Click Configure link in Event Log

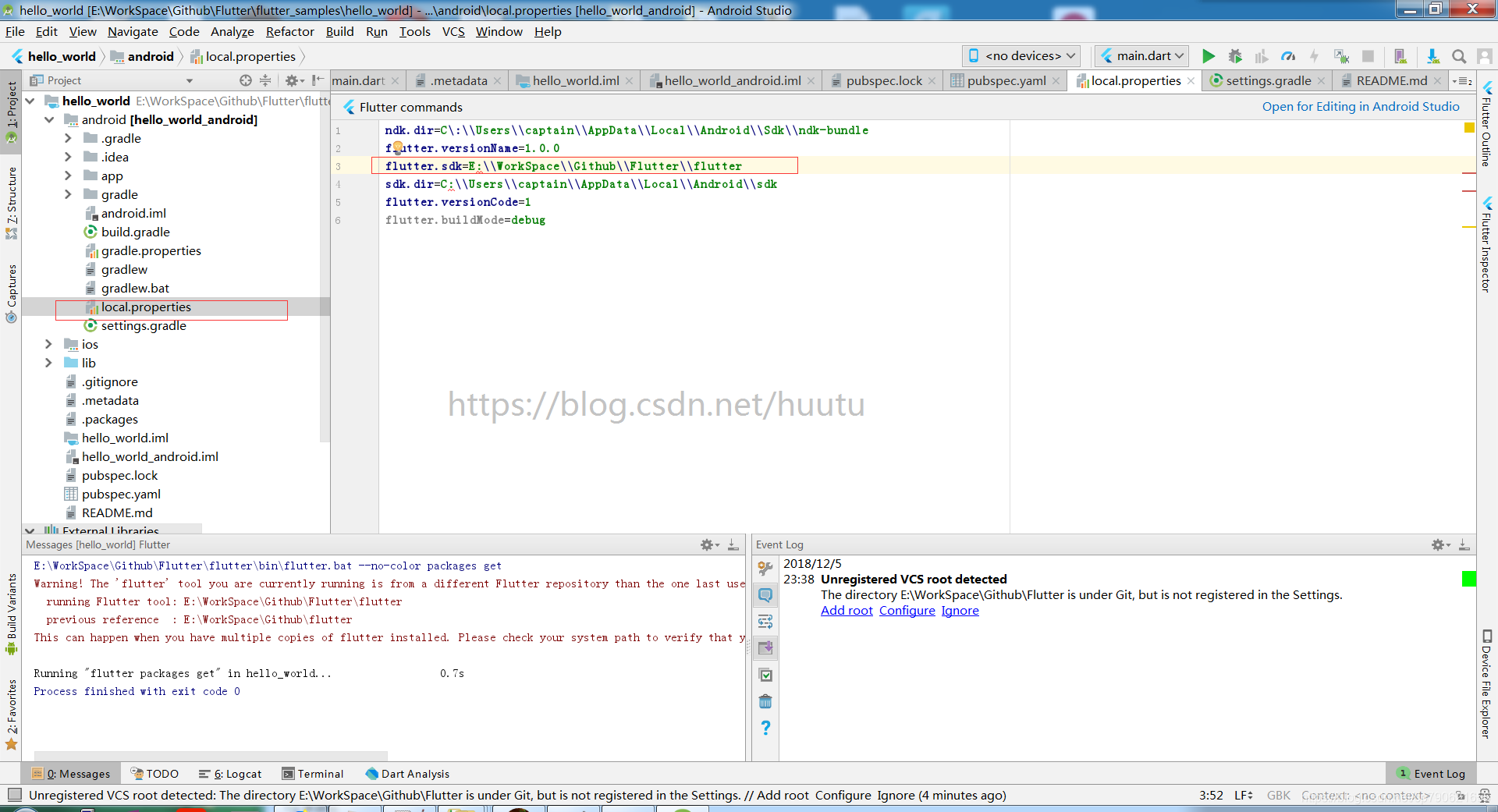pos(907,610)
